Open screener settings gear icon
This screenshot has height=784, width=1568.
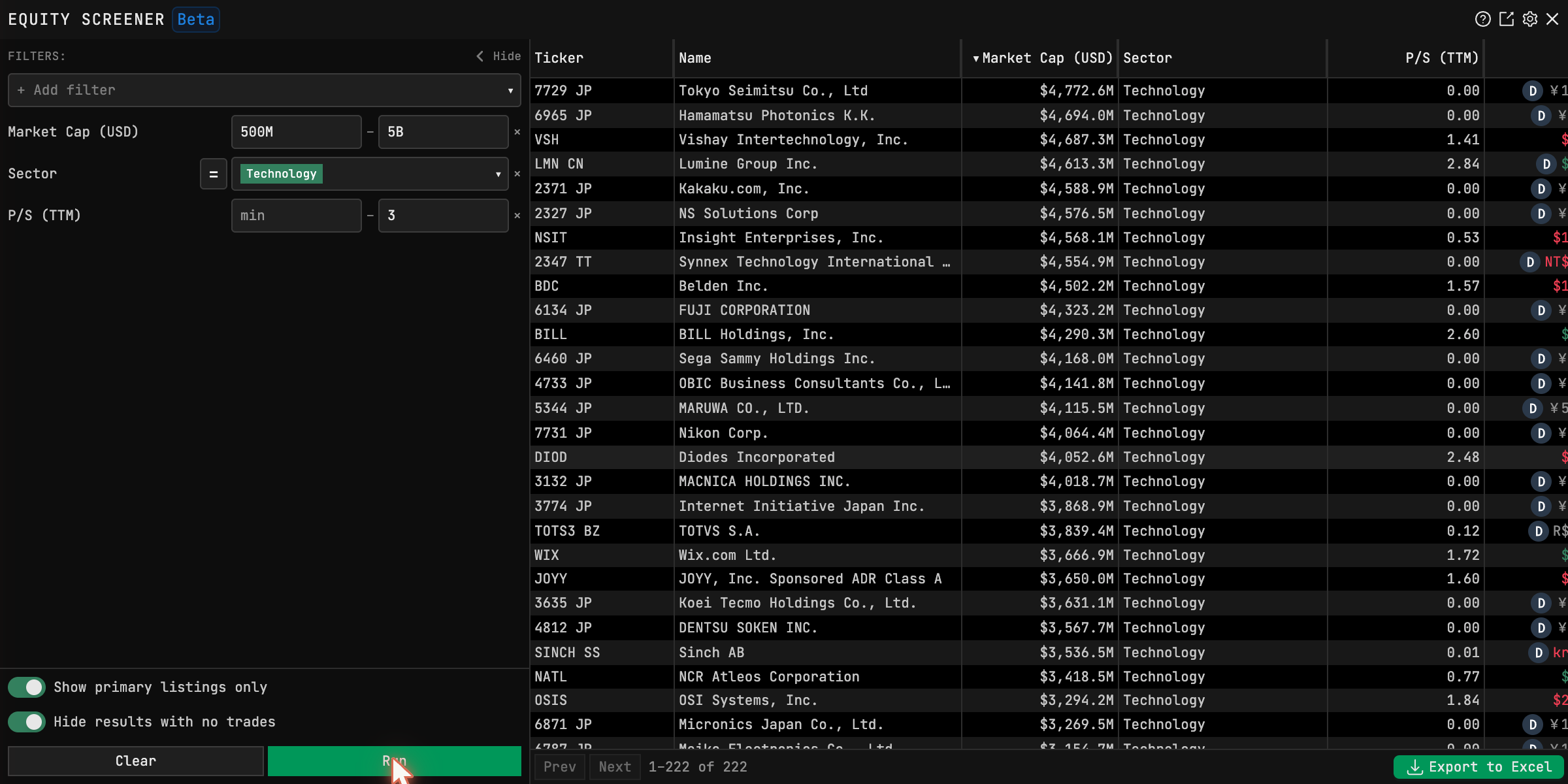(1530, 19)
